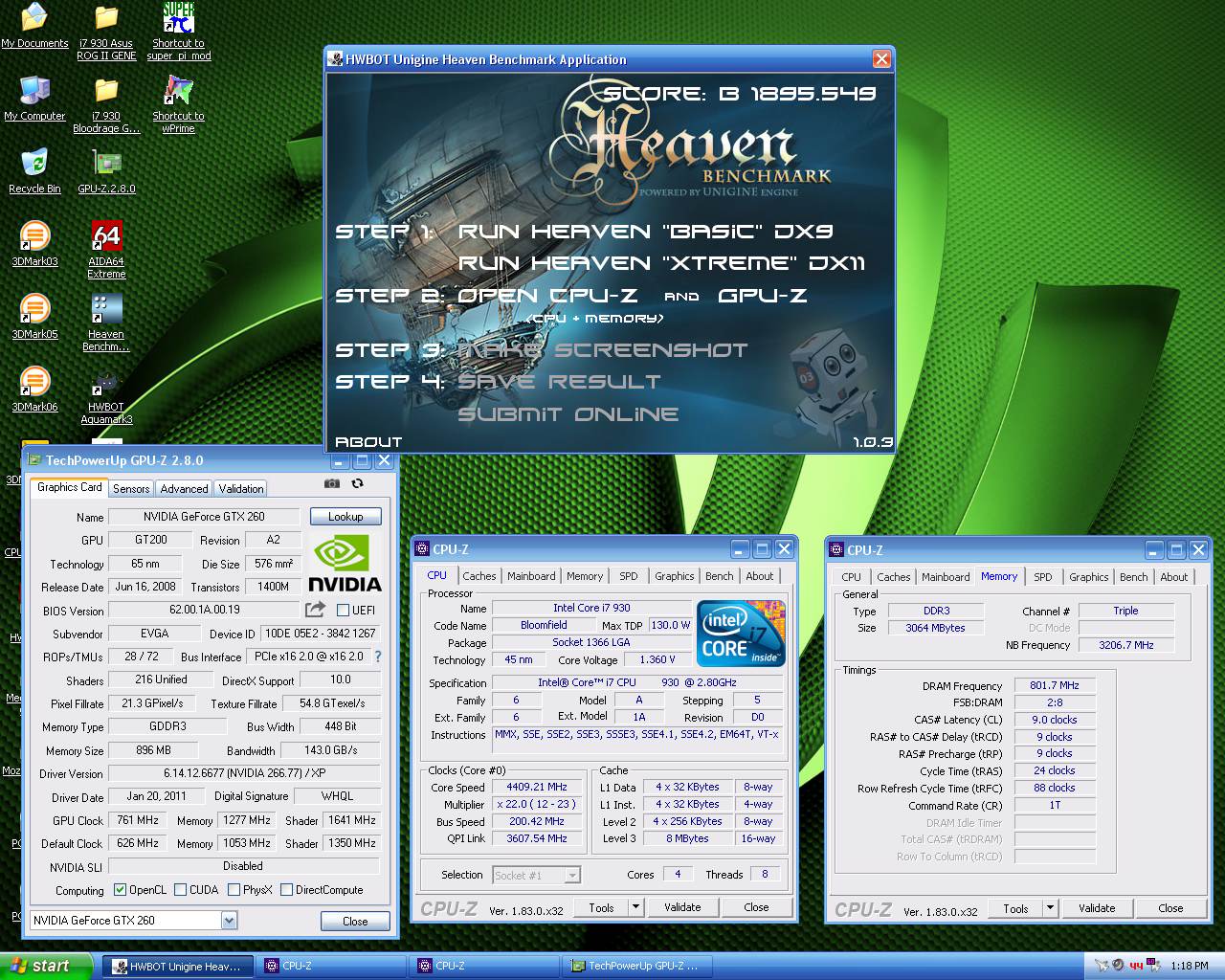Click MAKE SCREENSHOT in HWBOT Heaven
Image resolution: width=1225 pixels, height=980 pixels.
[603, 350]
